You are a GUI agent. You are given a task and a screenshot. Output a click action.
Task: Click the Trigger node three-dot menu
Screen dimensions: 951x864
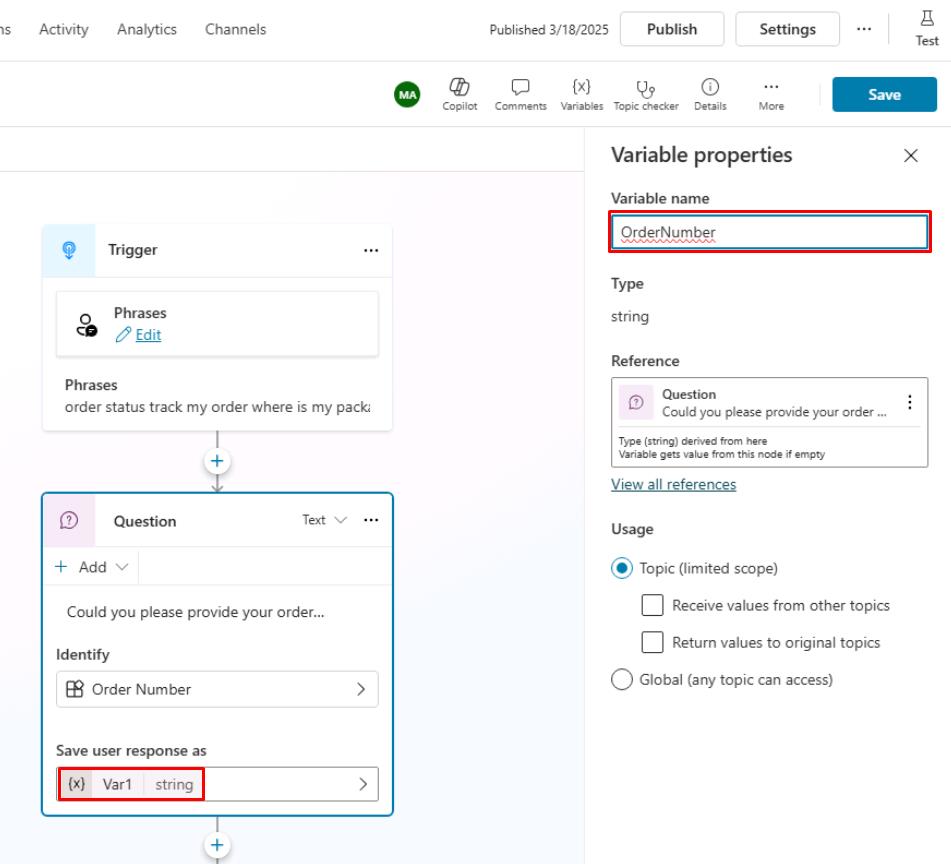click(x=371, y=250)
